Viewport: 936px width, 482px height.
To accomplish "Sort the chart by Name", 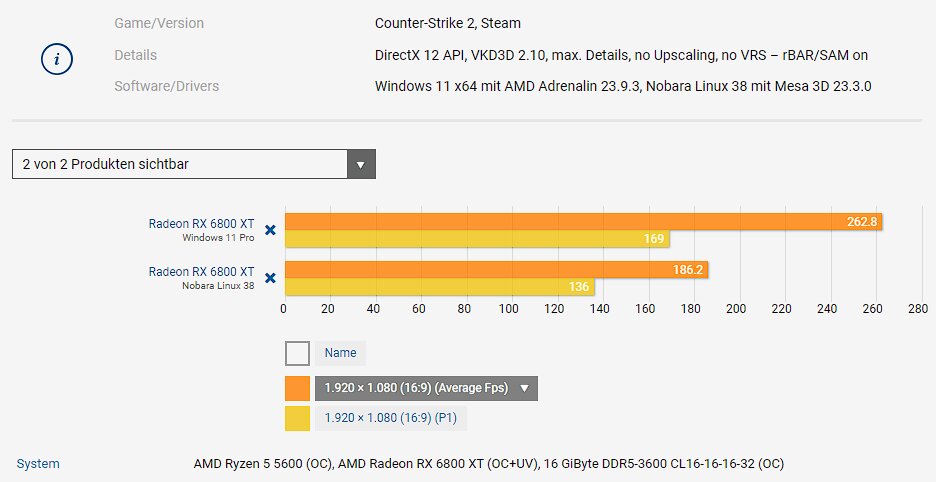I will 340,353.
